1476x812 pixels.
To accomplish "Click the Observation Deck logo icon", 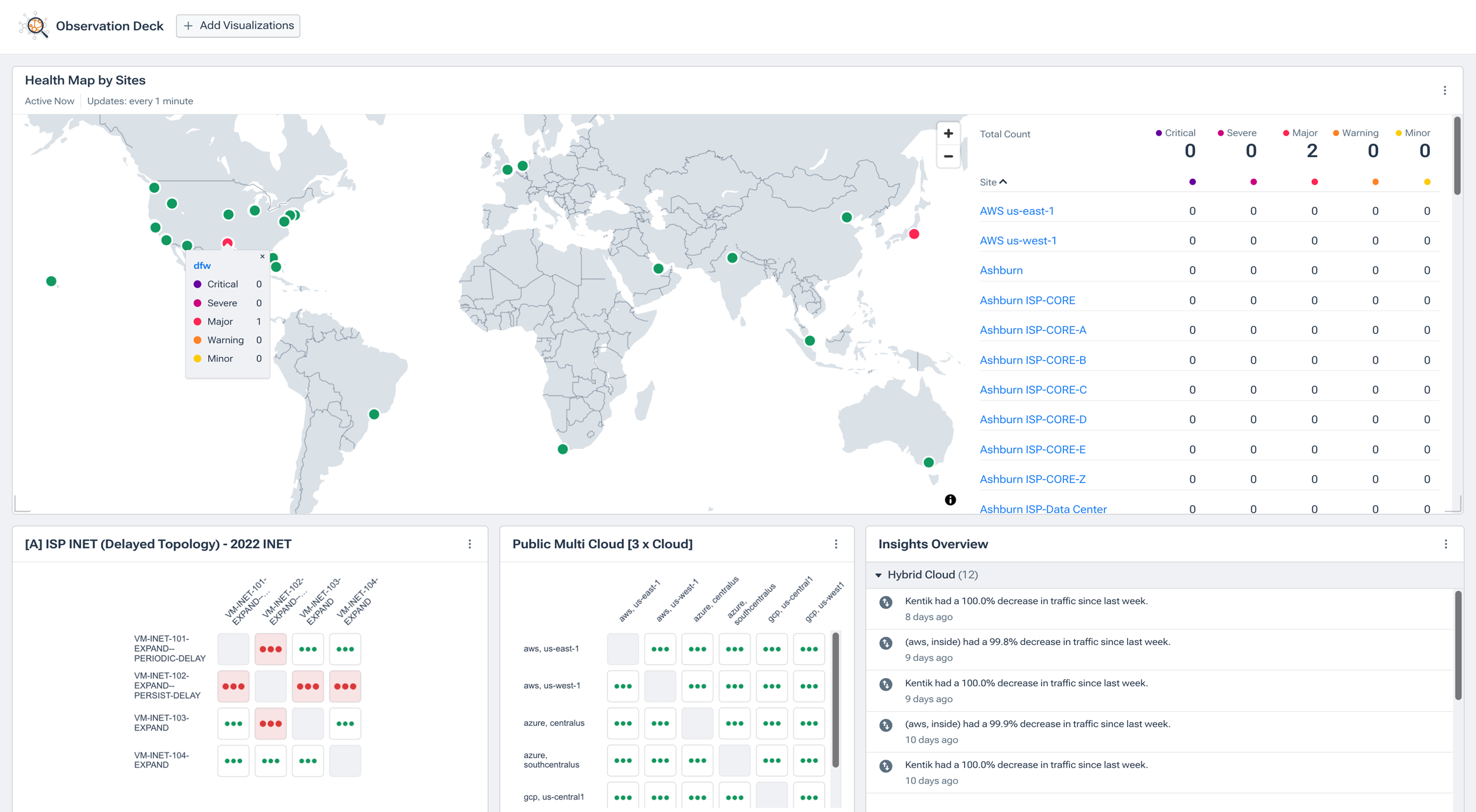I will pyautogui.click(x=34, y=25).
